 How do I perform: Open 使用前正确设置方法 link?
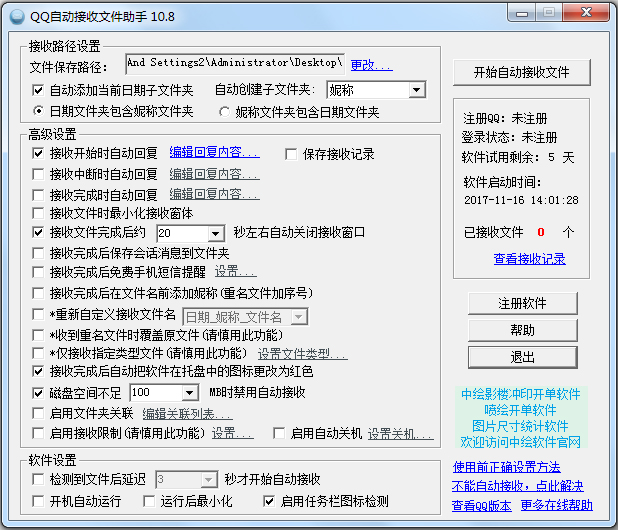tap(506, 467)
